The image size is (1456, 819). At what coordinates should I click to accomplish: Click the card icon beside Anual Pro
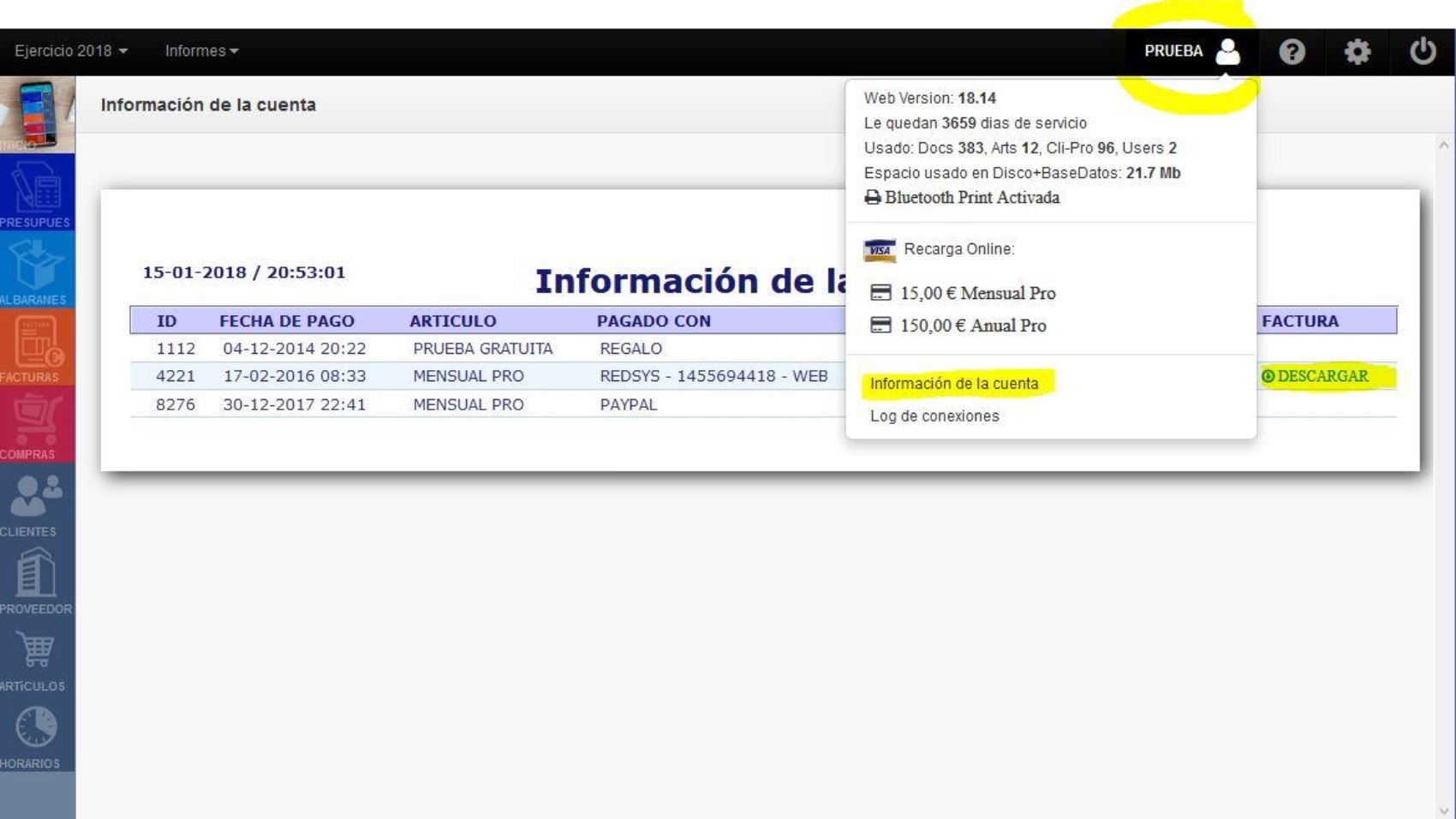tap(880, 326)
